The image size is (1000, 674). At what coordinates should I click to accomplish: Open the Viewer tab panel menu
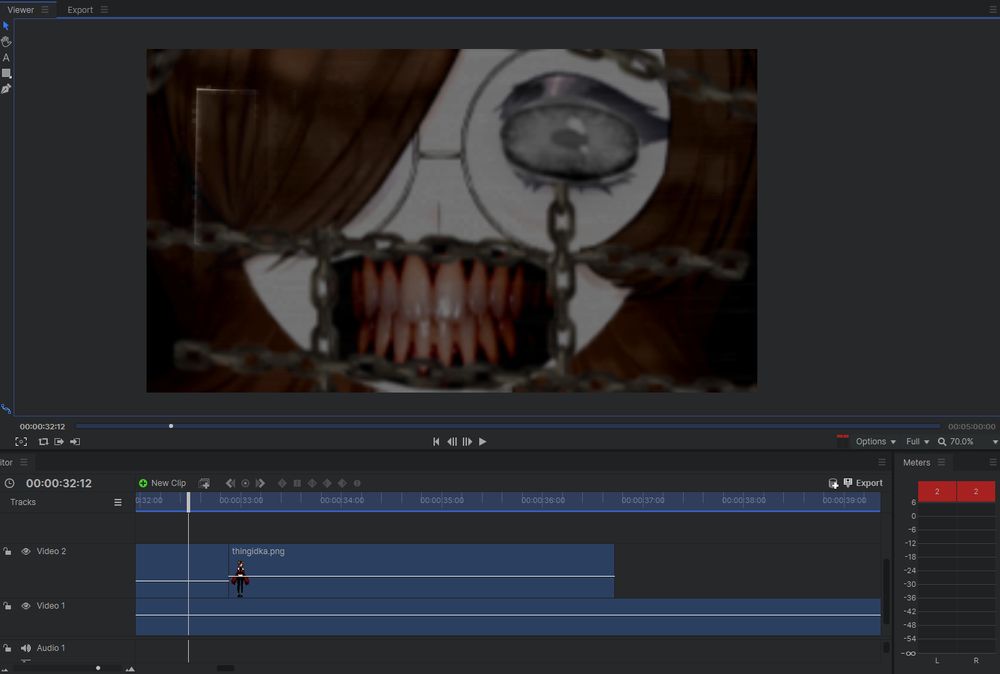[45, 10]
